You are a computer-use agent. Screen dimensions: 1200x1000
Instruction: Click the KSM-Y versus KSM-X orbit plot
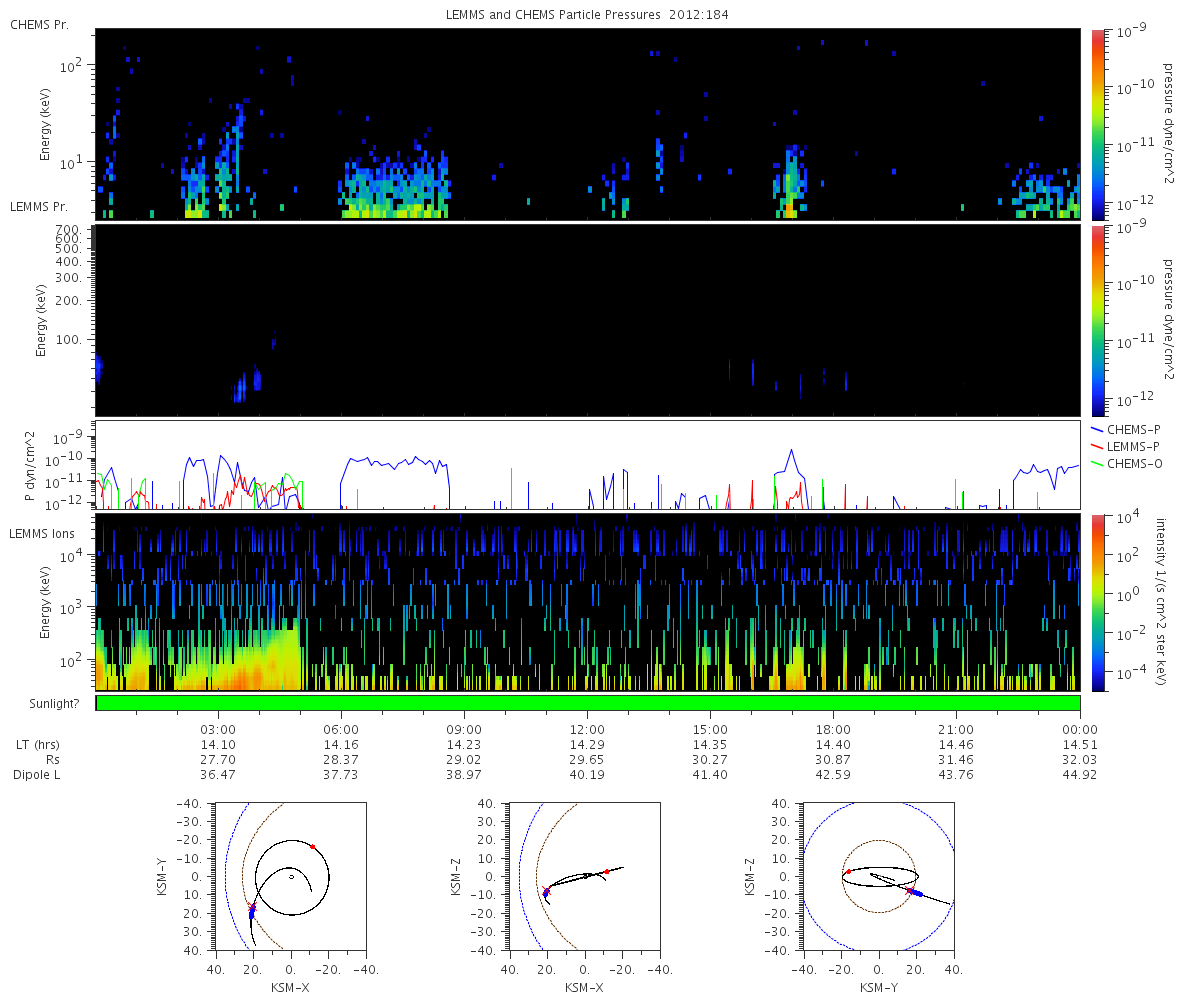coord(290,876)
